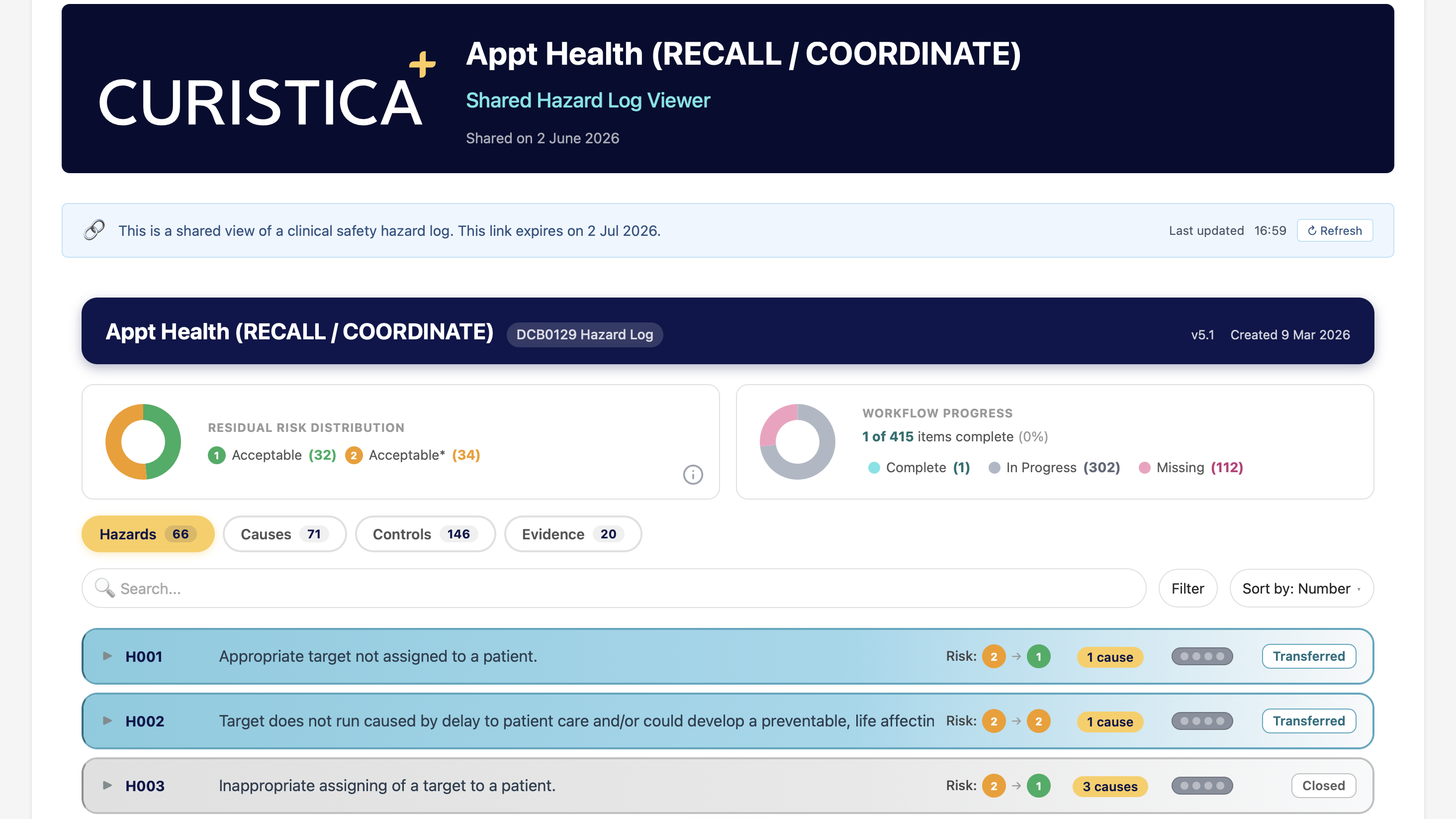The image size is (1456, 819).
Task: Open the Evidence tab
Action: (x=572, y=534)
